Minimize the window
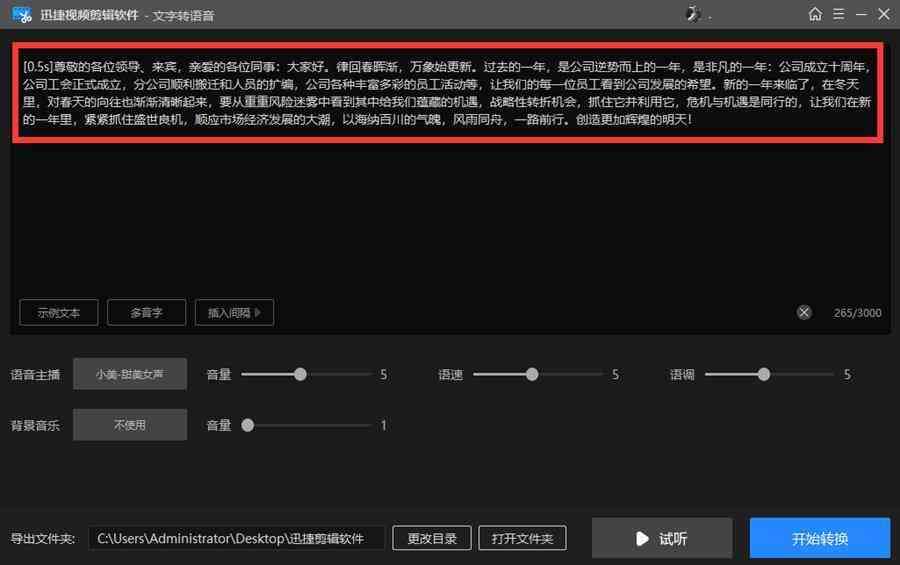This screenshot has height=565, width=900. point(861,14)
